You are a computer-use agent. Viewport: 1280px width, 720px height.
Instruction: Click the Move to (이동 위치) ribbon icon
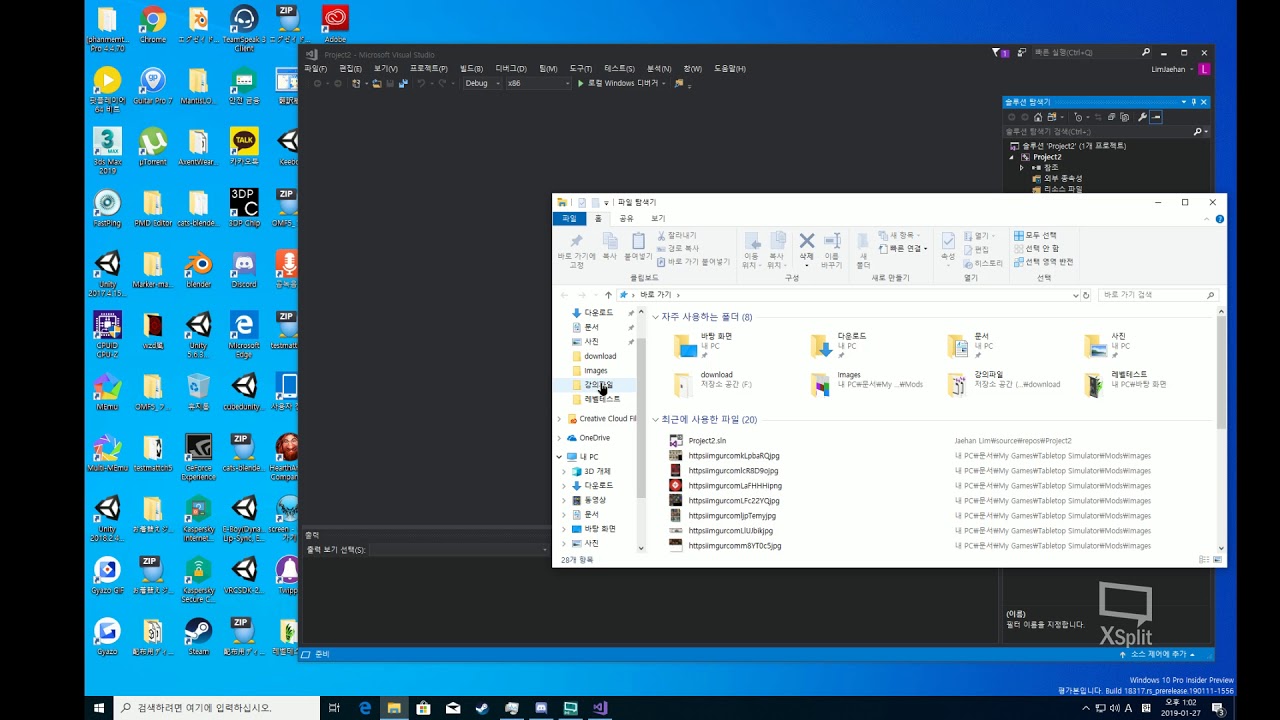(752, 241)
